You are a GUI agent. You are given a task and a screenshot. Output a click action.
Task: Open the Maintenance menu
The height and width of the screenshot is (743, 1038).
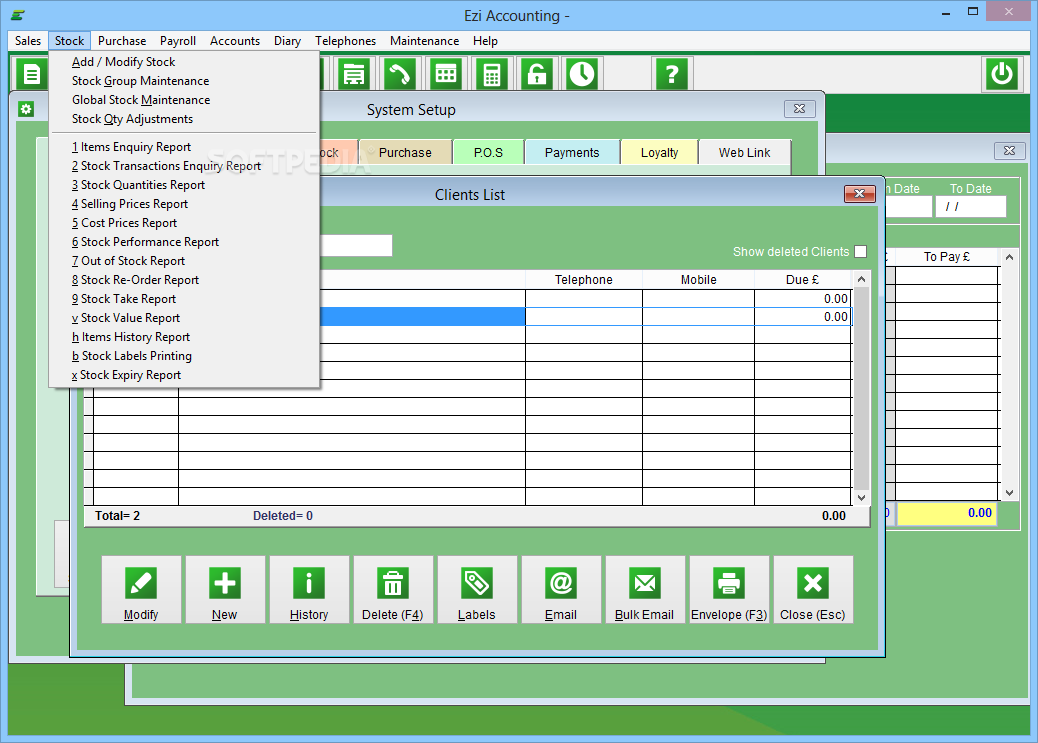pos(424,41)
